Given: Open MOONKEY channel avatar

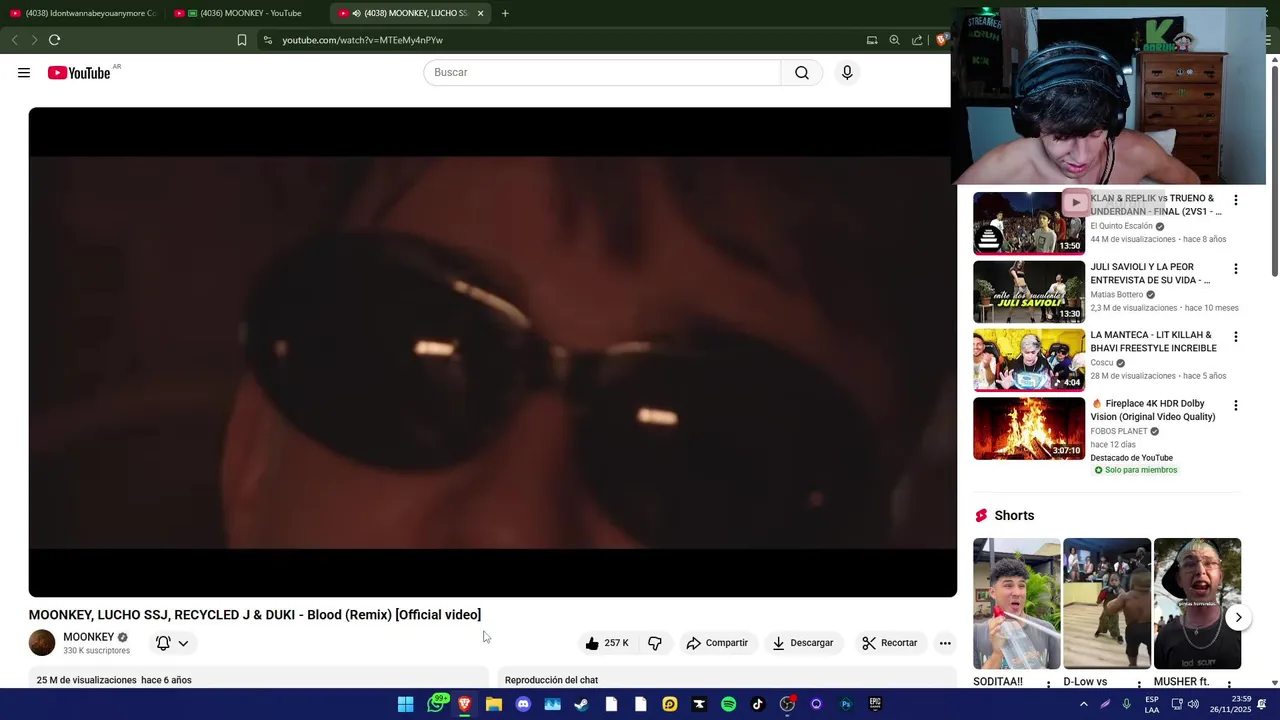Looking at the screenshot, I should point(42,643).
